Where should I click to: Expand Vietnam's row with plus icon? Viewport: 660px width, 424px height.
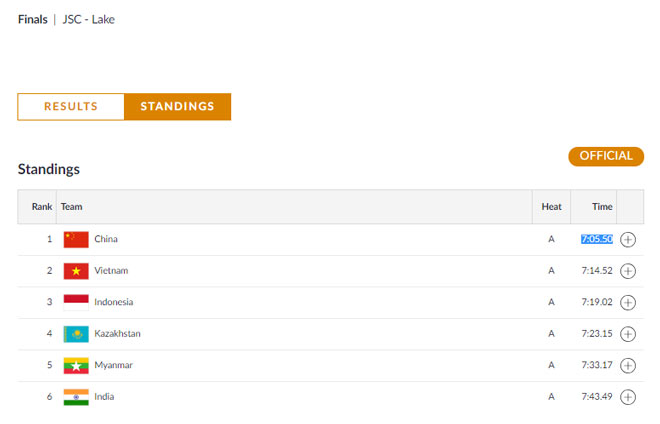pyautogui.click(x=628, y=271)
